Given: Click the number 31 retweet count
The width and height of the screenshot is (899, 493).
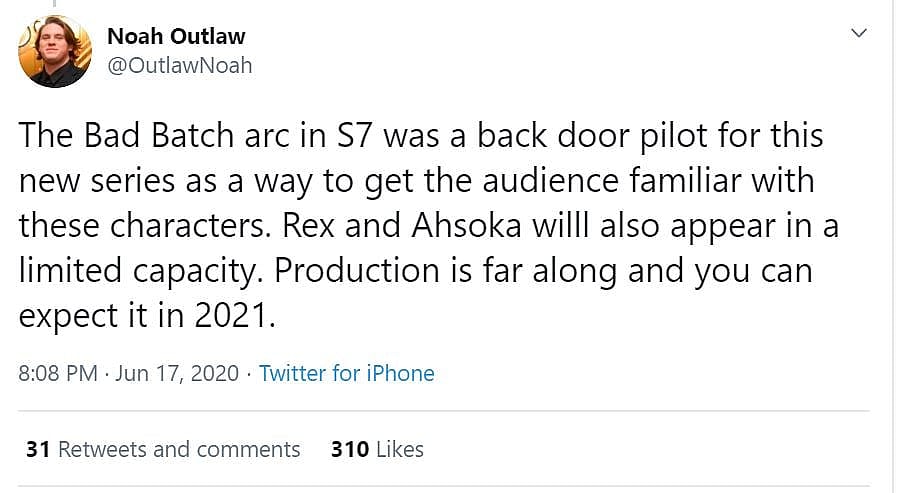Looking at the screenshot, I should (38, 449).
